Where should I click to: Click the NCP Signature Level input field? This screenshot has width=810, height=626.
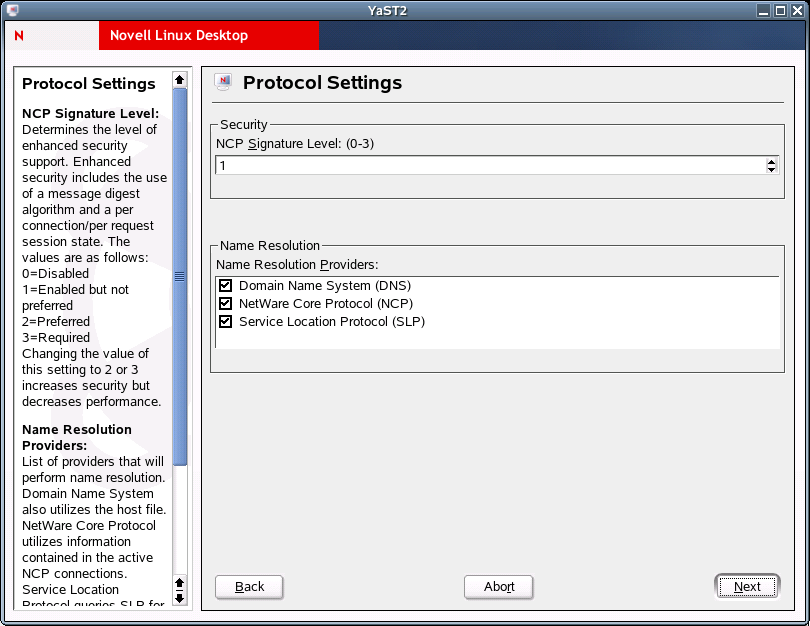[490, 166]
